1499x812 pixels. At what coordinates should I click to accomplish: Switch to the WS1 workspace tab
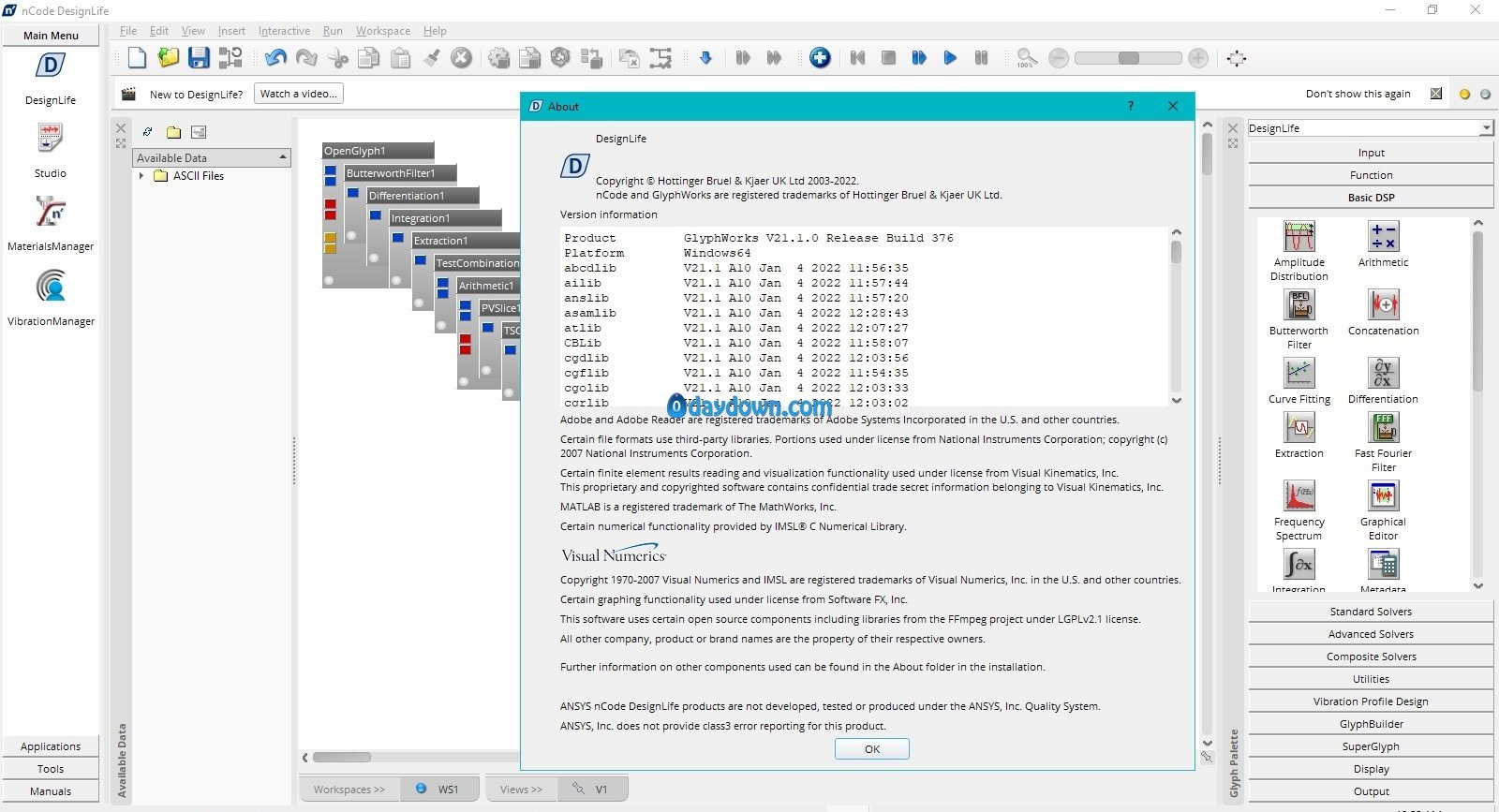pyautogui.click(x=438, y=789)
